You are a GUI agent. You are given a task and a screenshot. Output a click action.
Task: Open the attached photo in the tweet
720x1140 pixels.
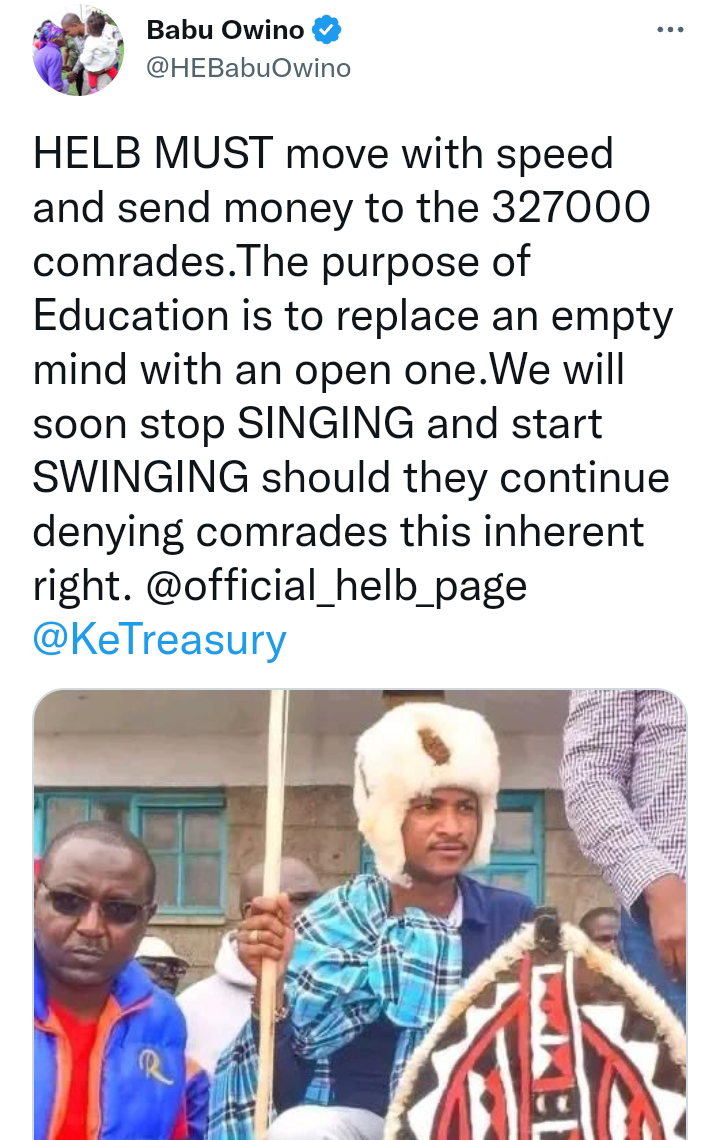(x=360, y=915)
